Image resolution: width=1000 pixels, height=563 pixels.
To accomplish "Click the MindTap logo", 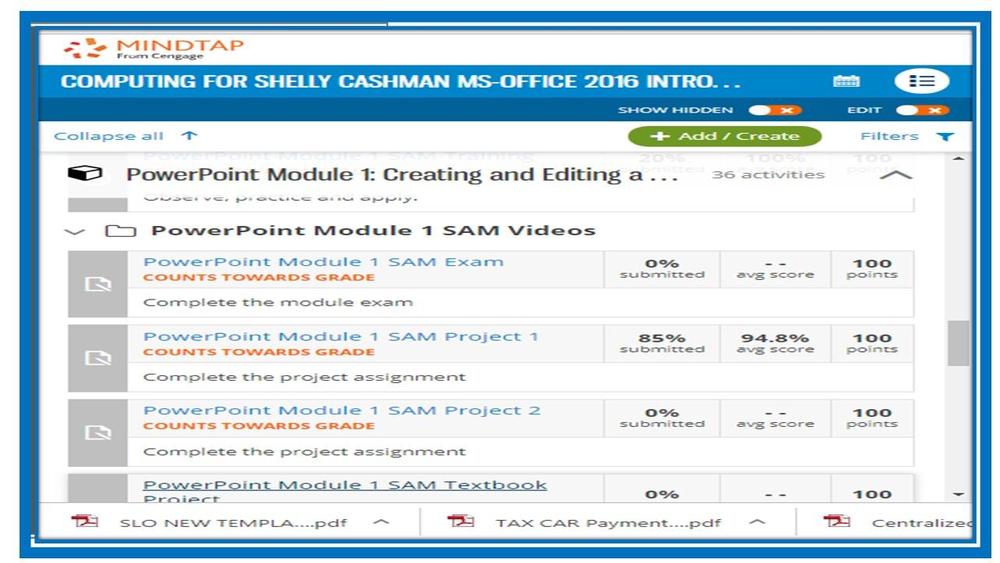I will coord(154,48).
